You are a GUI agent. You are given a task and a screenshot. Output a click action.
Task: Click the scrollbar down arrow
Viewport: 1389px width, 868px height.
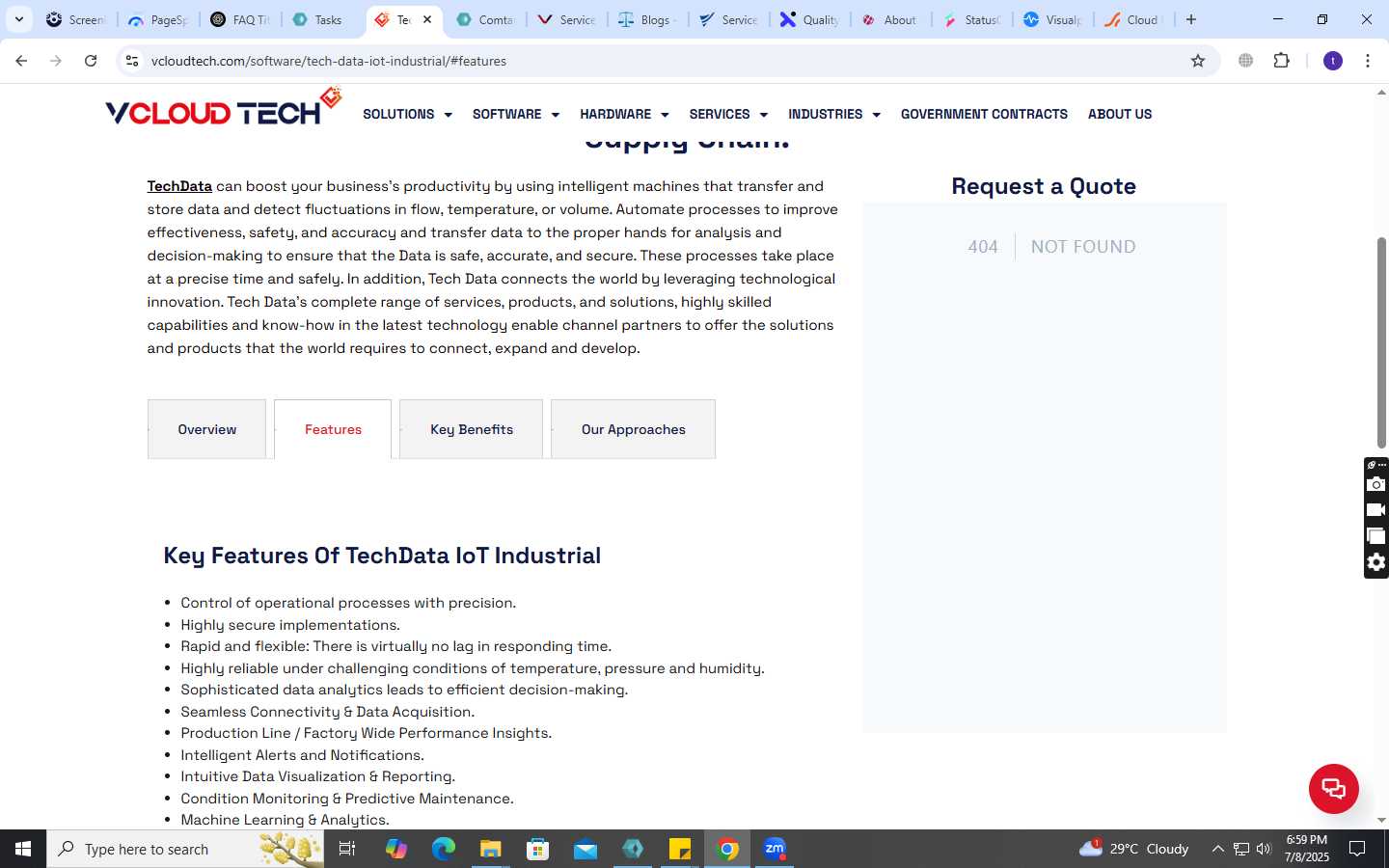click(1381, 821)
